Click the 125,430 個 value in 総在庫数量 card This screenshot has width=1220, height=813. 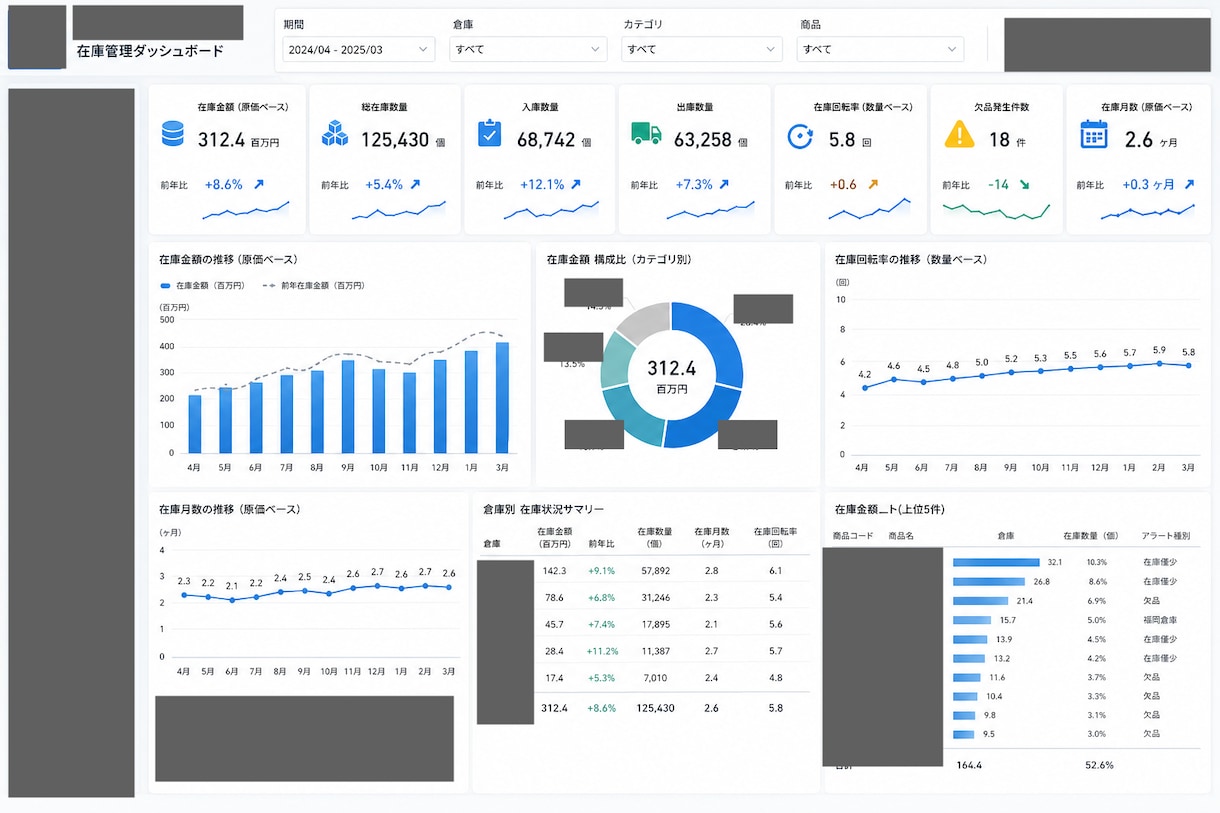[403, 141]
